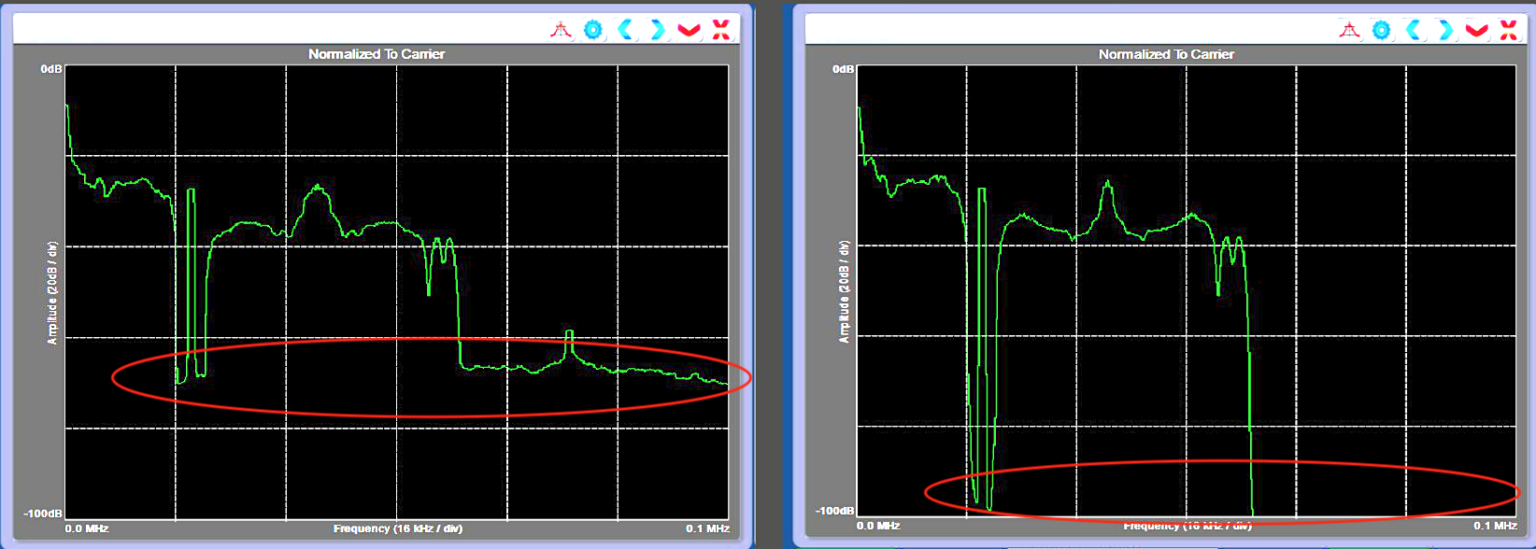Click the right plot's Amplitude (20dB / div) label
The image size is (1536, 549).
tap(843, 292)
